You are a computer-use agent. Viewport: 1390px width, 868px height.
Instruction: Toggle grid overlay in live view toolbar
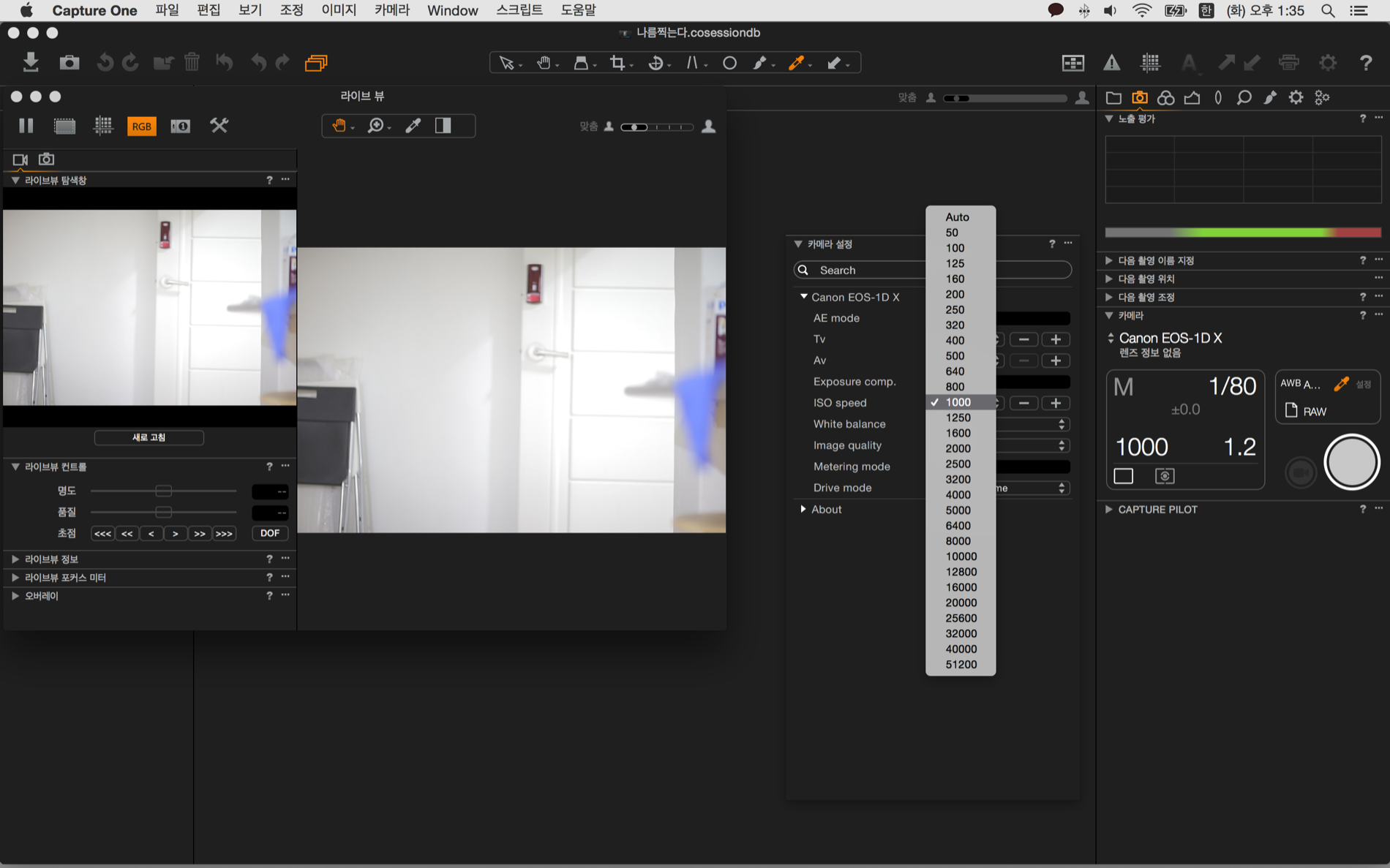[x=103, y=126]
